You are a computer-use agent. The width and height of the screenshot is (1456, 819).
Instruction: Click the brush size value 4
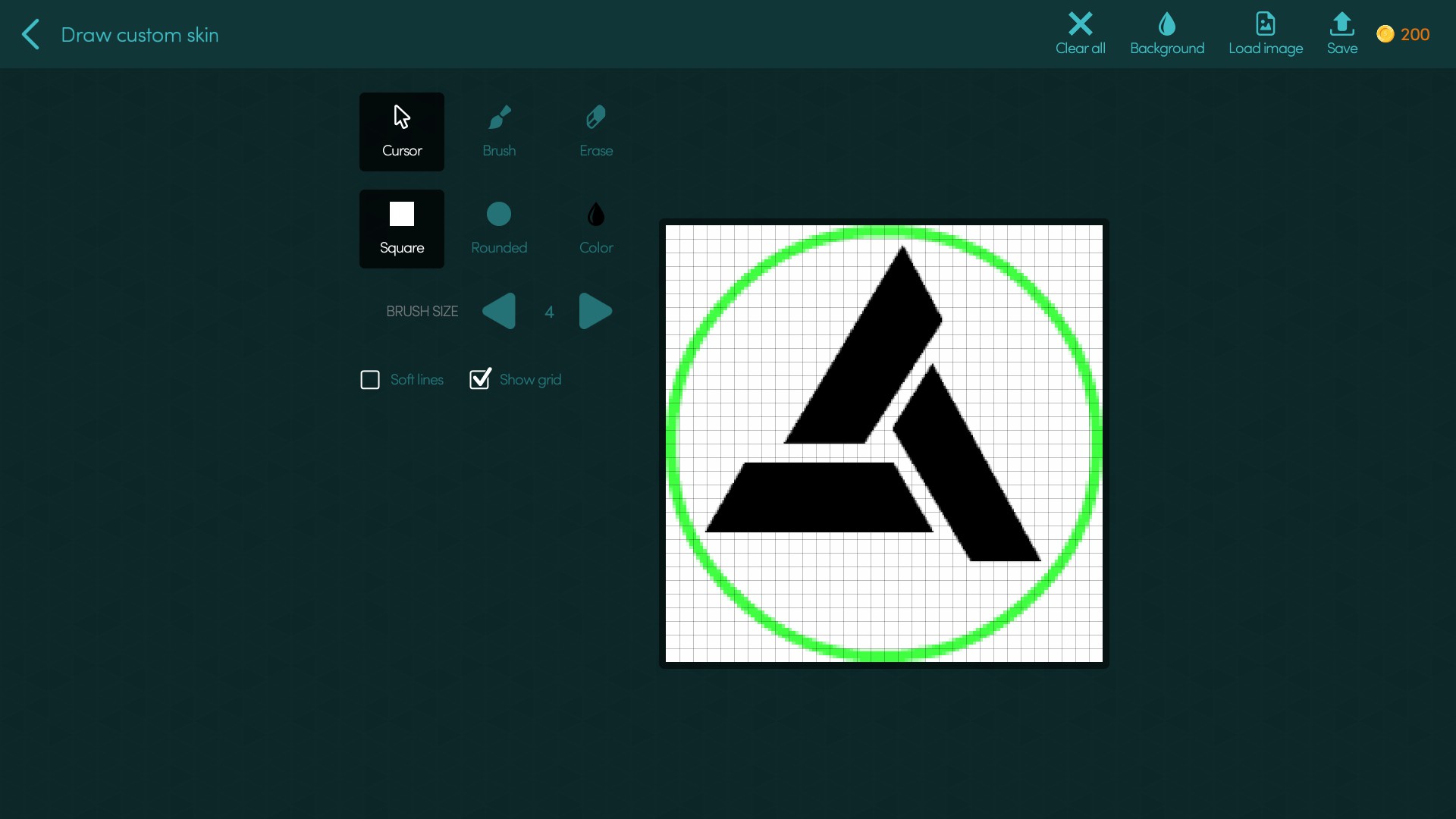click(549, 312)
